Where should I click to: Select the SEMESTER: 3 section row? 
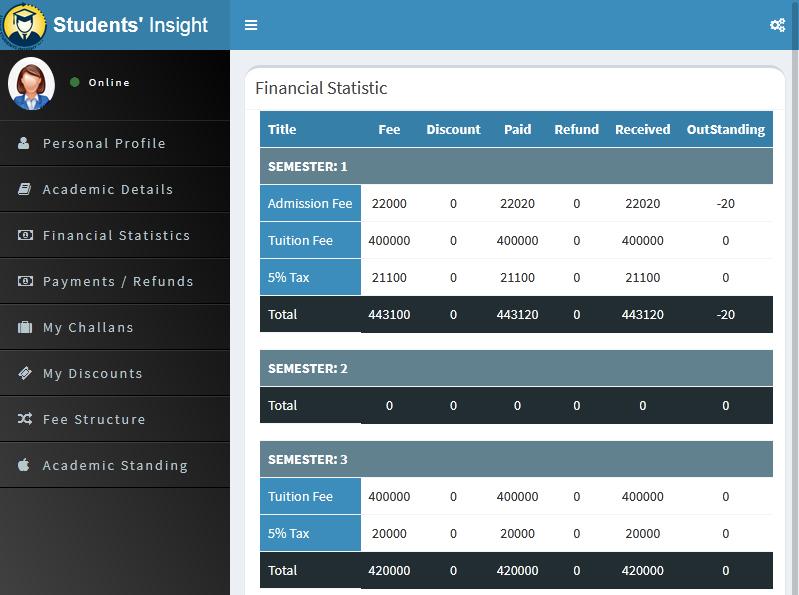click(x=516, y=459)
